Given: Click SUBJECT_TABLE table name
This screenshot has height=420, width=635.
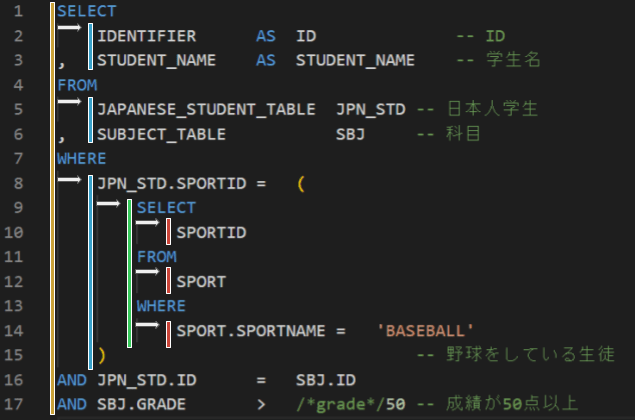Looking at the screenshot, I should (x=161, y=134).
